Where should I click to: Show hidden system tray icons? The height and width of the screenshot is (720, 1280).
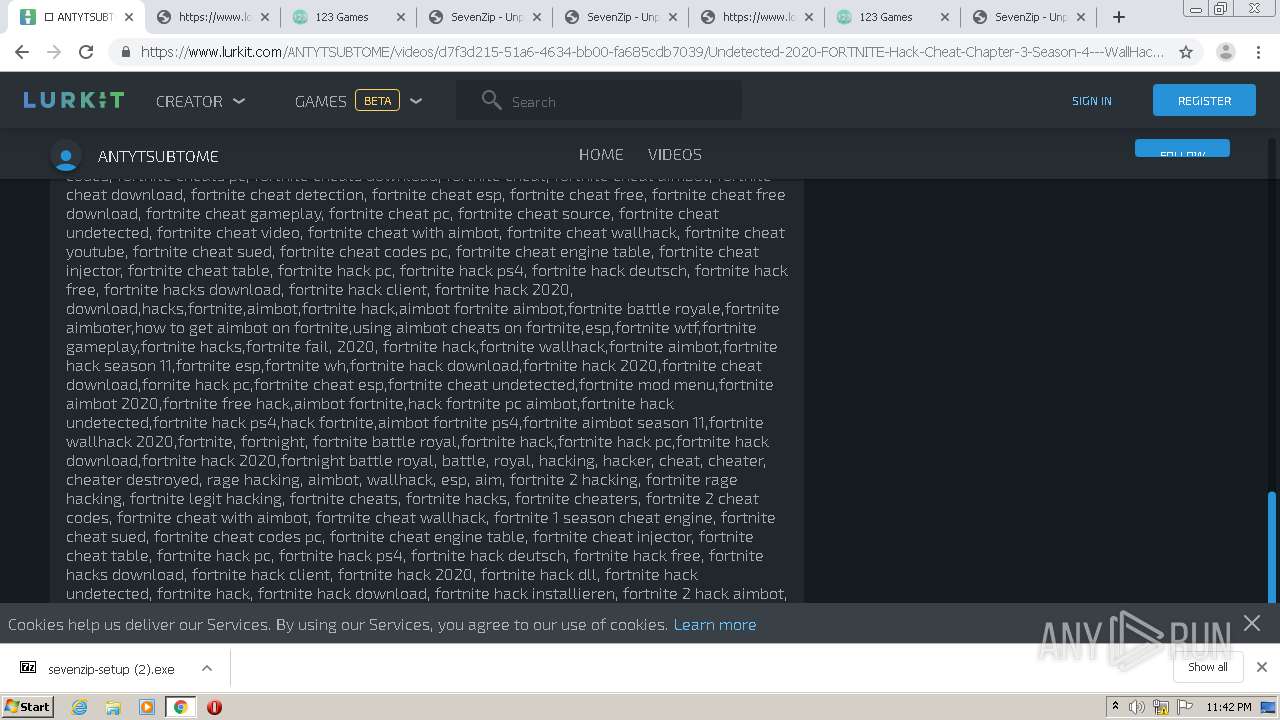click(x=1115, y=707)
